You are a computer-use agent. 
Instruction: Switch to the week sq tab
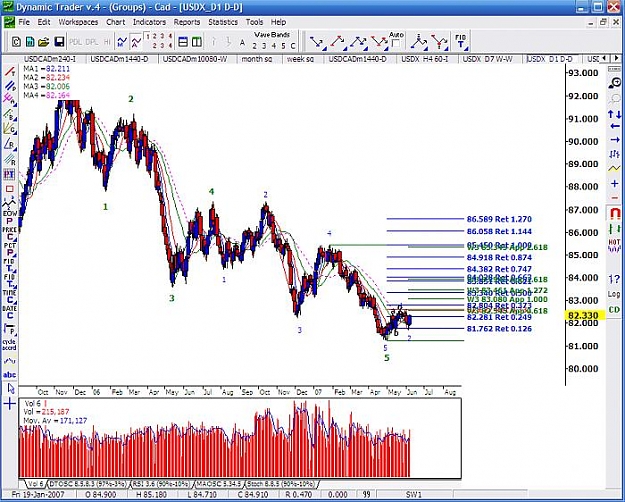(301, 59)
